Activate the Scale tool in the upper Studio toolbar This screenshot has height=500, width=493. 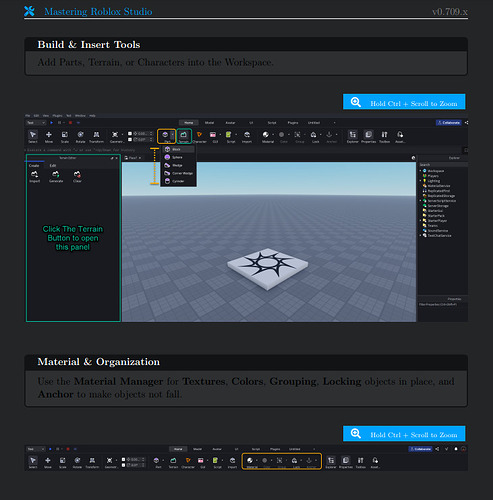[65, 136]
